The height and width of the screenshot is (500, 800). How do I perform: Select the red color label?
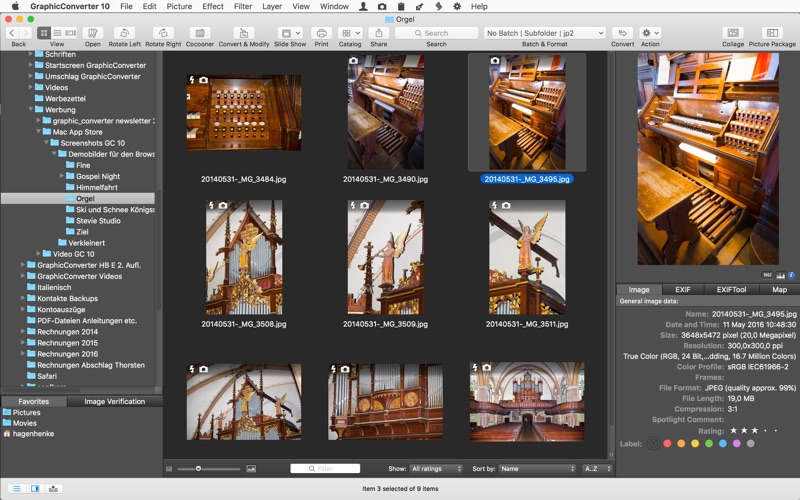(x=667, y=443)
